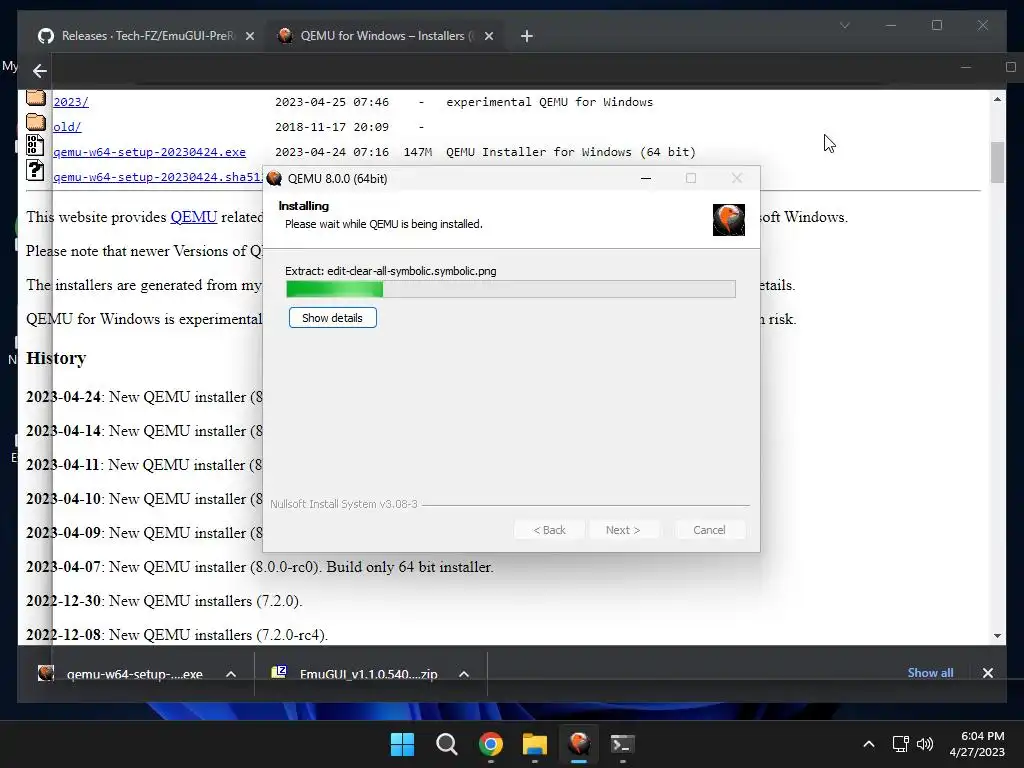Image resolution: width=1024 pixels, height=768 pixels.
Task: Open File Explorer from taskbar
Action: [535, 744]
